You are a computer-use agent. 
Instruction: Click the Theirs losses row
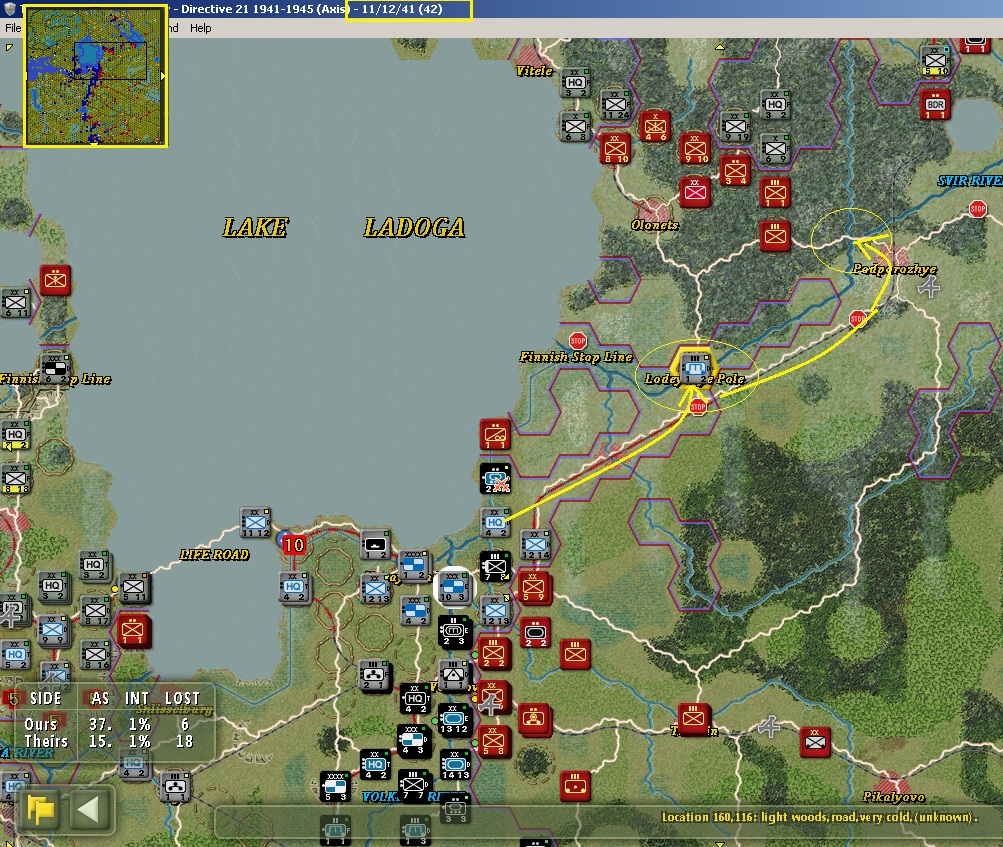(109, 741)
